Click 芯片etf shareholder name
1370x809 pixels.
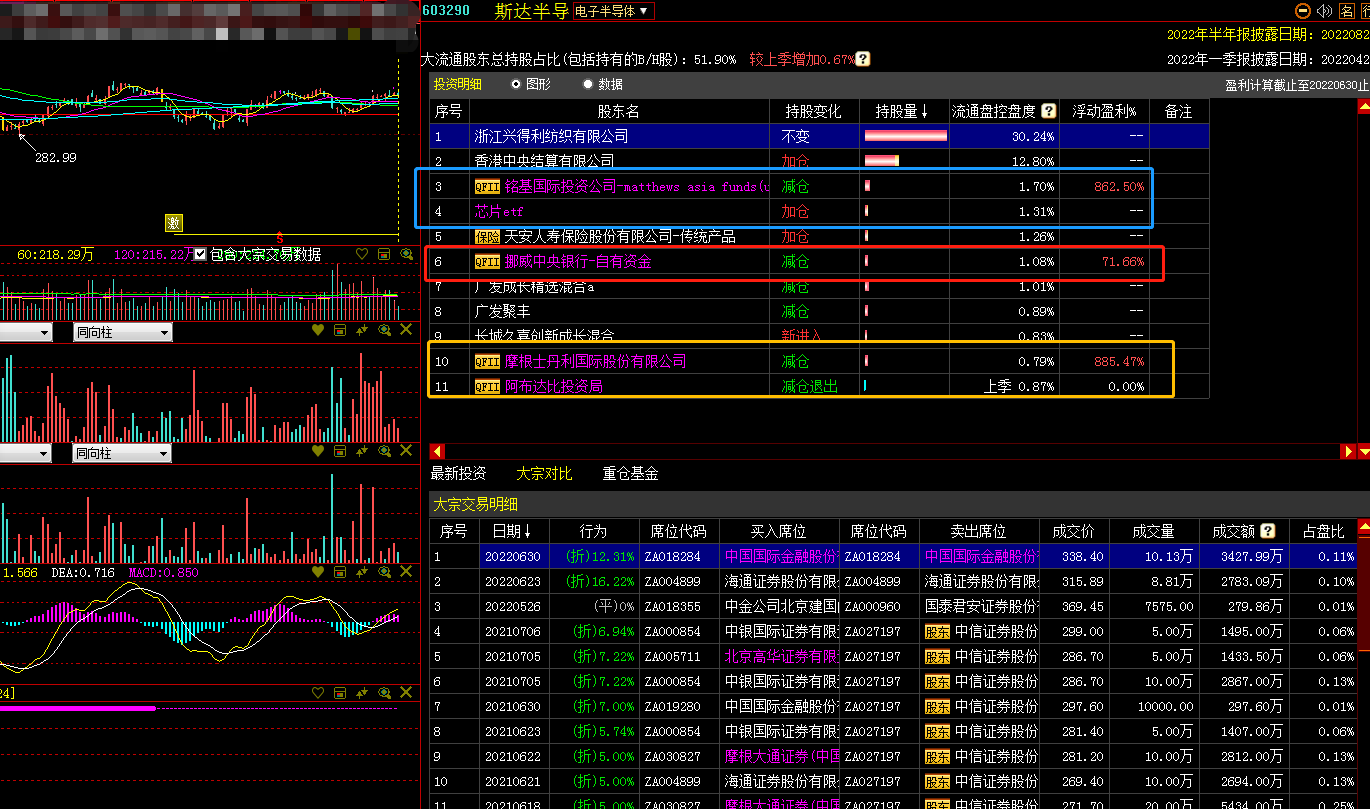tap(499, 211)
